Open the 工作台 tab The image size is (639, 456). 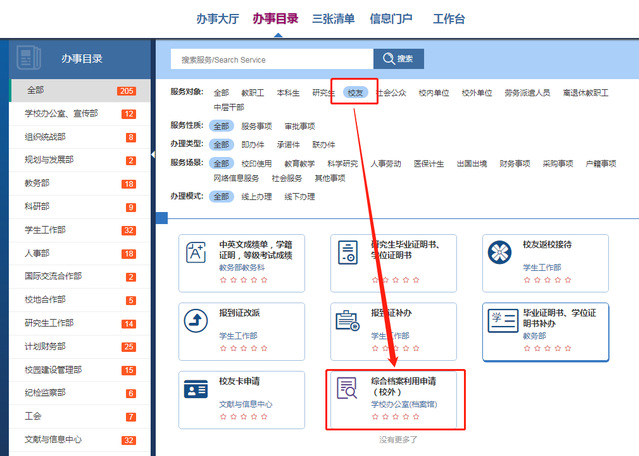pos(449,19)
